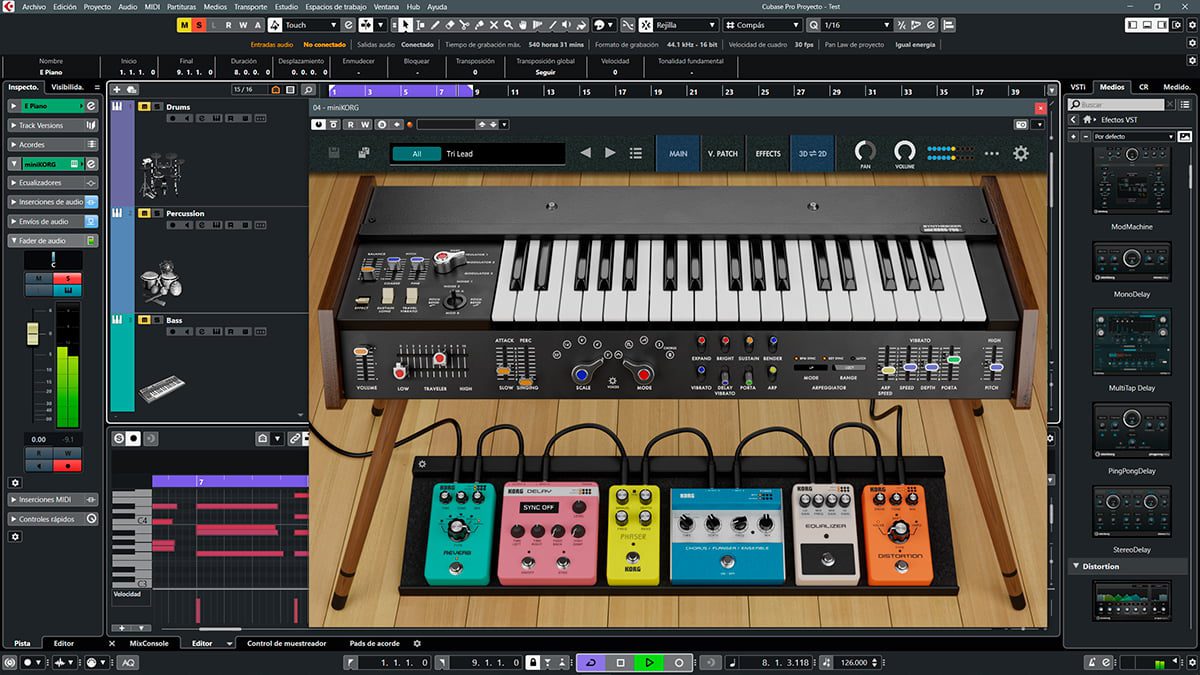Mute the Drums track
The image size is (1200, 675).
tap(144, 106)
